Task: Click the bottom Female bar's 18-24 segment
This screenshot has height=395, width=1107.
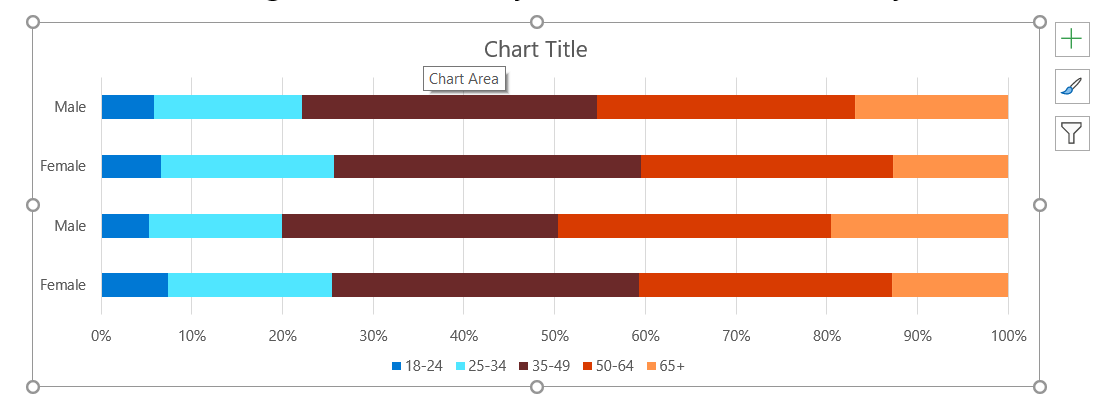Action: click(x=135, y=285)
